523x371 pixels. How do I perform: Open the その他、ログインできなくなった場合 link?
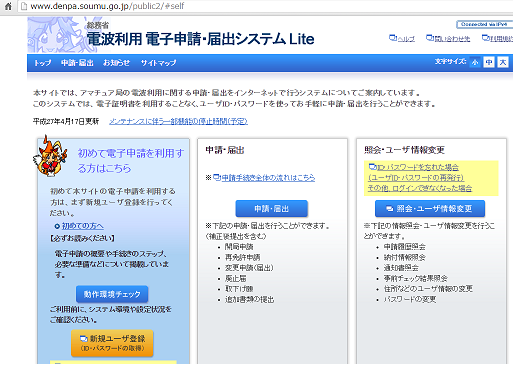click(x=420, y=189)
